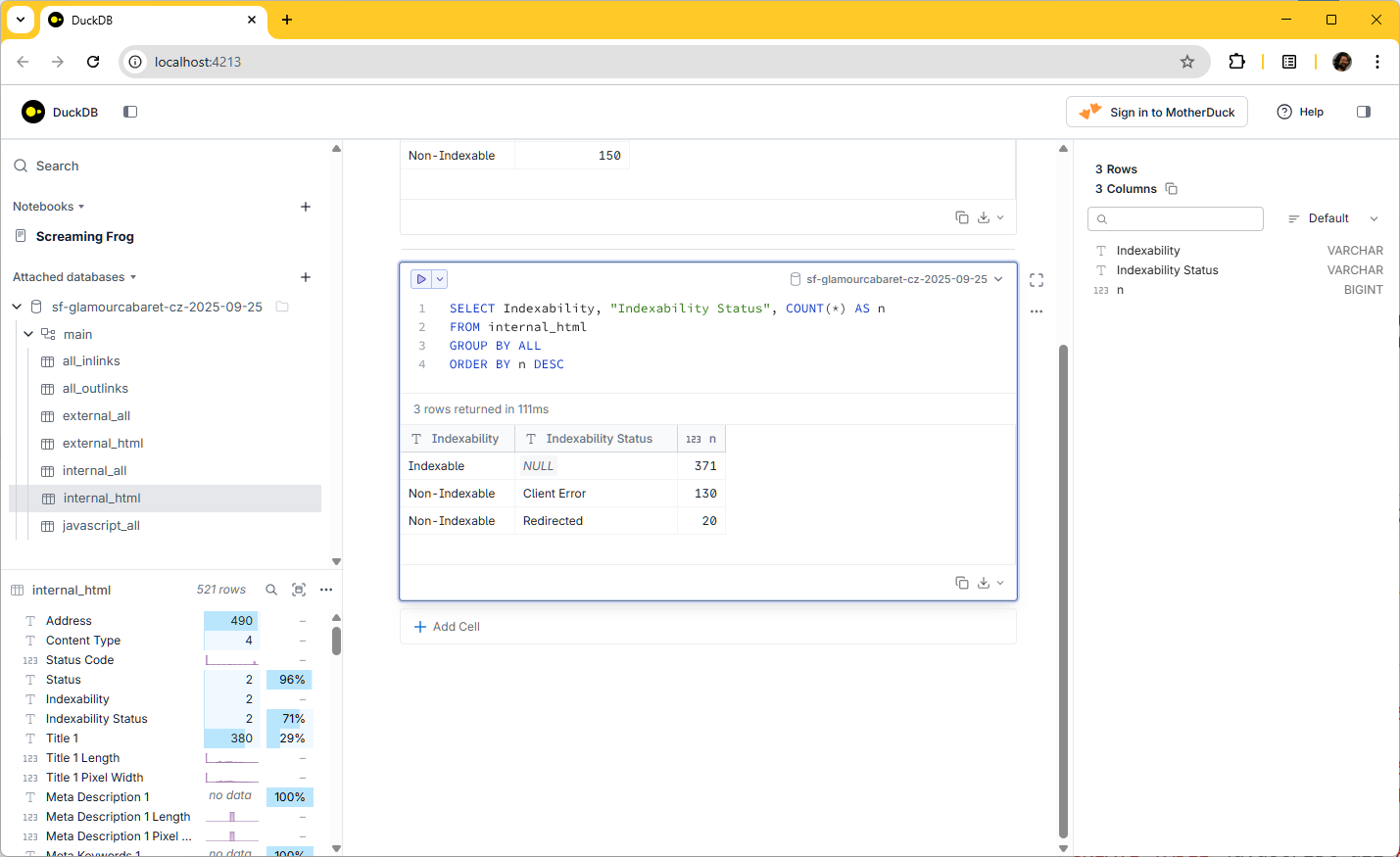Run the SQL cell with play button
The image size is (1400, 857).
pos(421,279)
